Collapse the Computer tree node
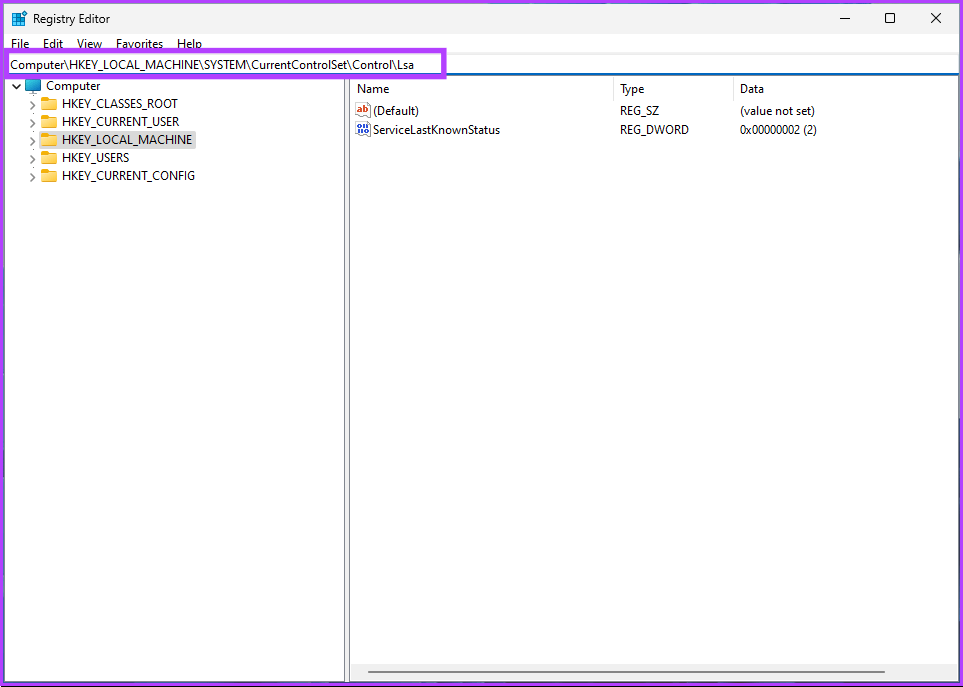 (x=17, y=87)
